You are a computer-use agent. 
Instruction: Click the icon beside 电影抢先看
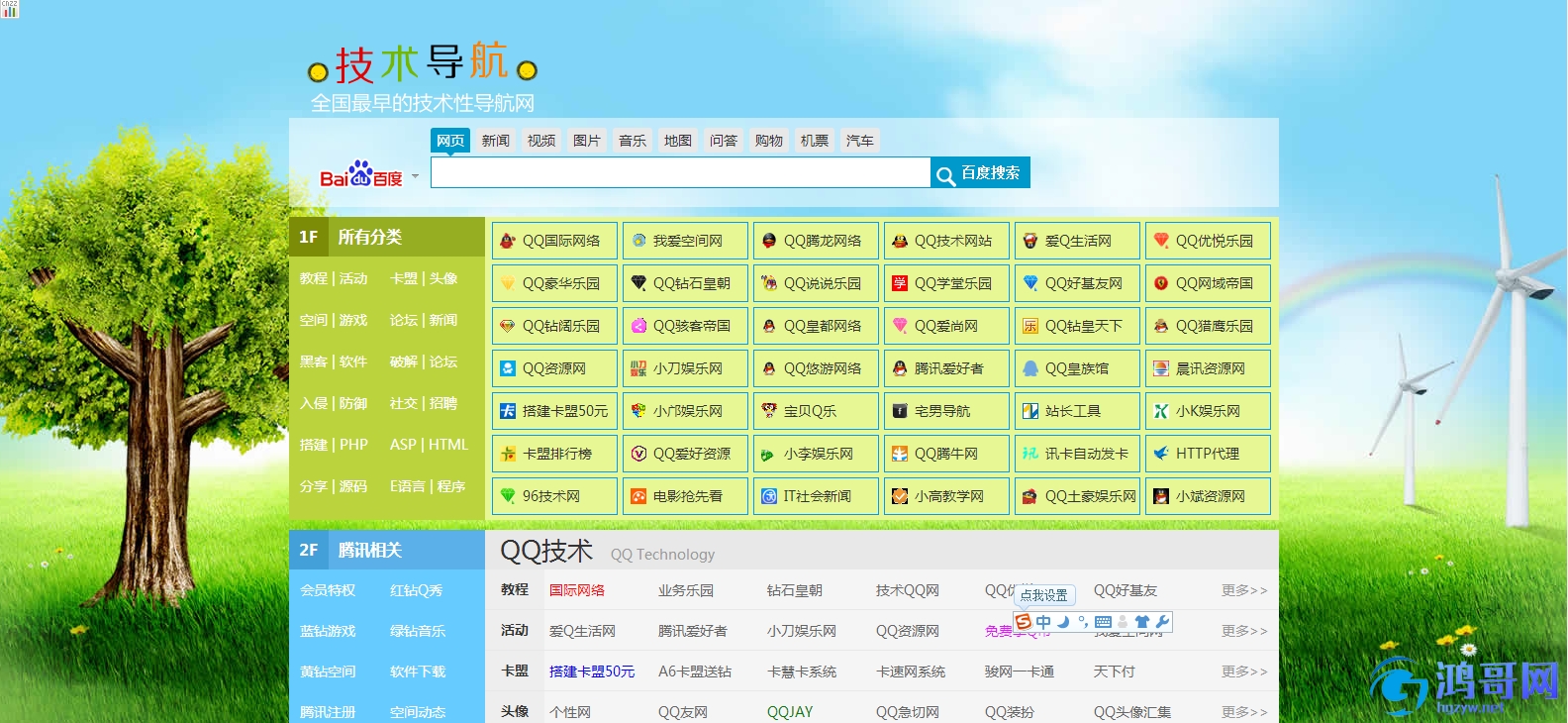pyautogui.click(x=638, y=496)
